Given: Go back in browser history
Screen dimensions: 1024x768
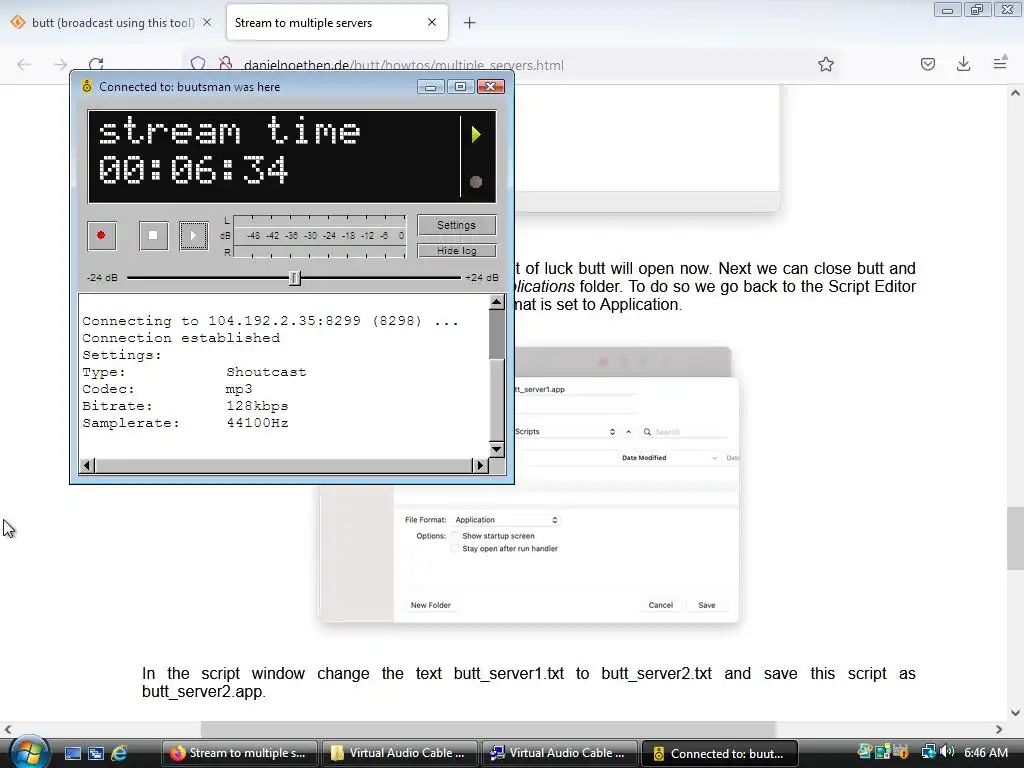Looking at the screenshot, I should coord(24,64).
